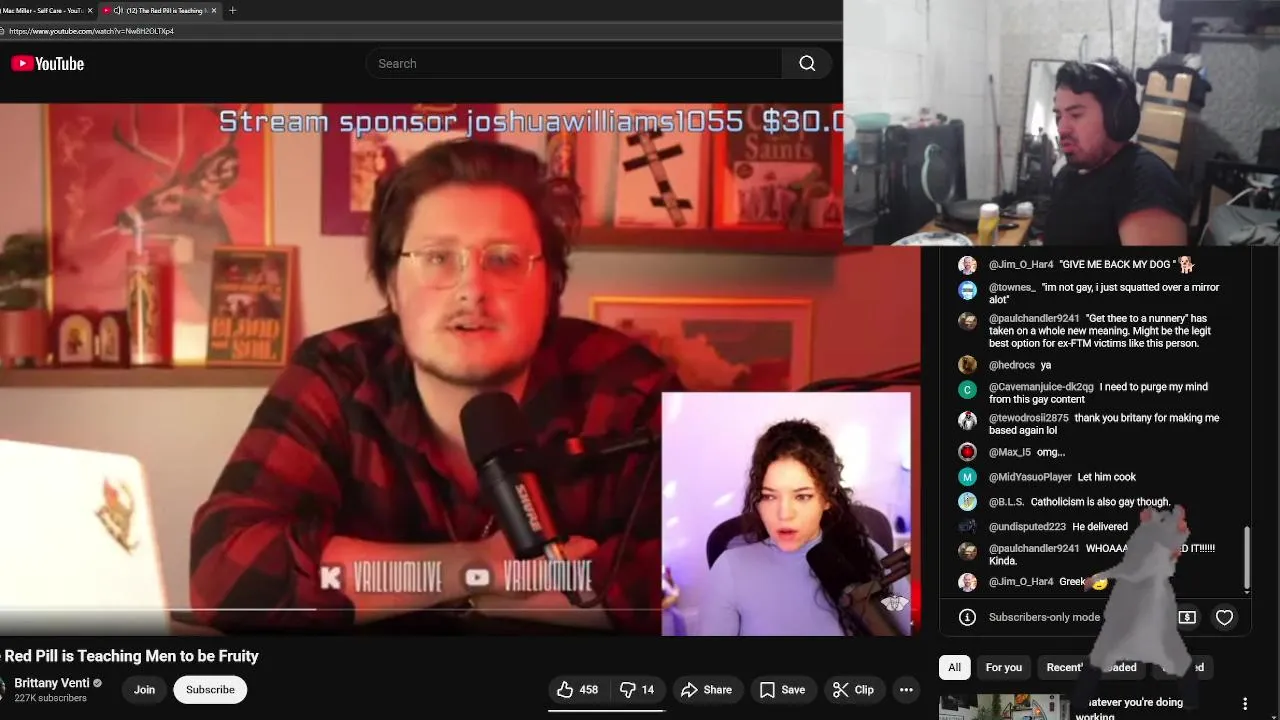Open @townes_ avatar in chat
1280x720 pixels.
(x=967, y=290)
